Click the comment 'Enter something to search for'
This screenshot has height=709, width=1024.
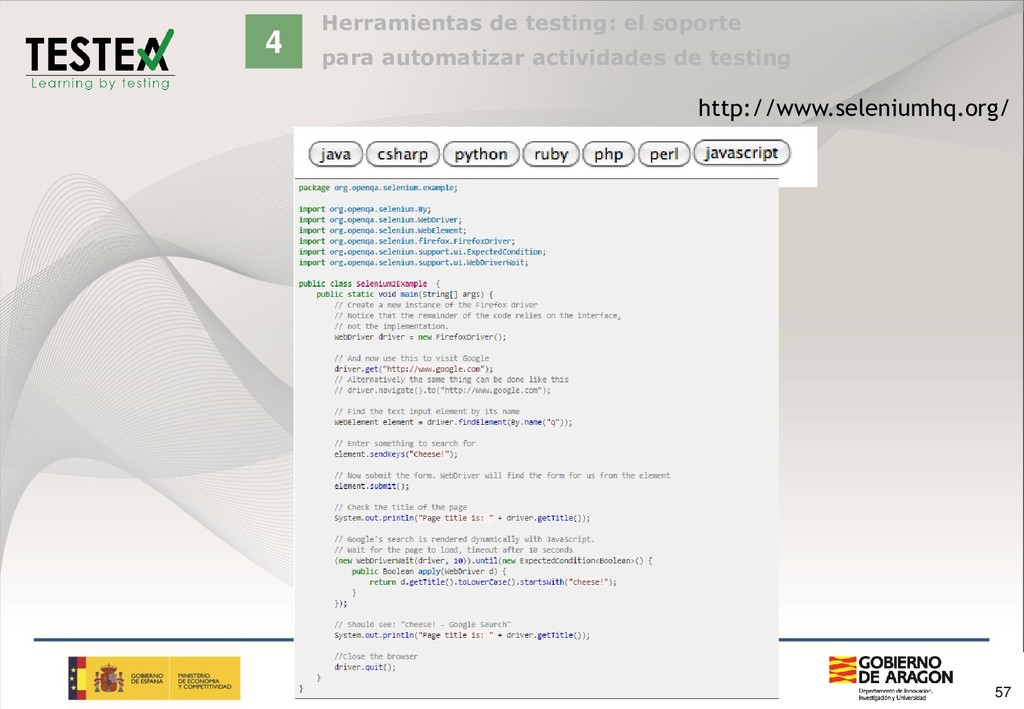point(405,444)
